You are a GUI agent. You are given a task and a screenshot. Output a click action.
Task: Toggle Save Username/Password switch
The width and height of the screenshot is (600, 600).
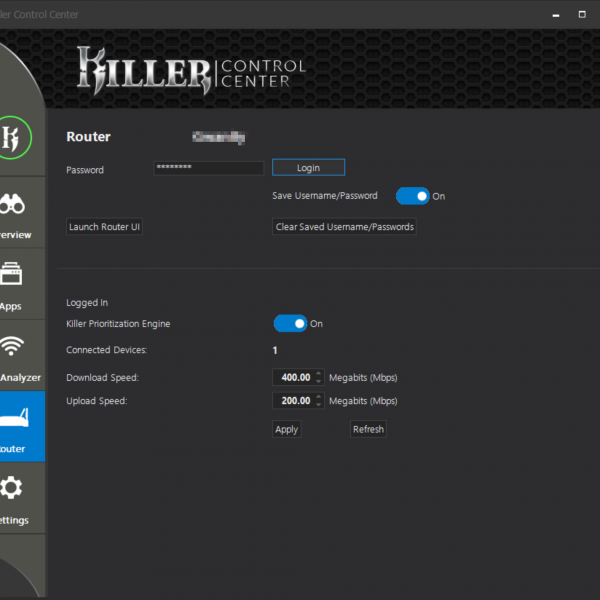point(412,196)
